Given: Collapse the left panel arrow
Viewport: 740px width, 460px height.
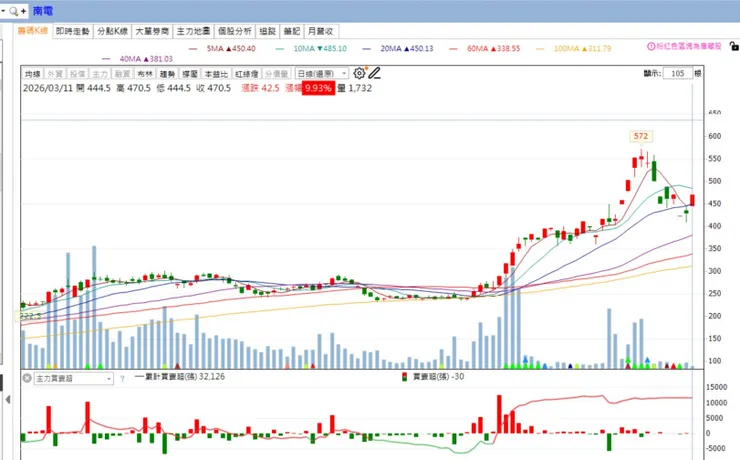Looking at the screenshot, I should 8,399.
